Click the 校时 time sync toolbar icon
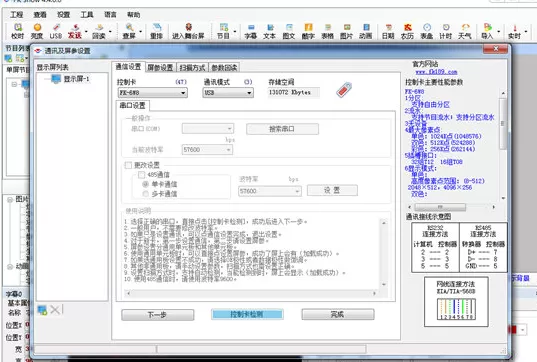 point(17,31)
